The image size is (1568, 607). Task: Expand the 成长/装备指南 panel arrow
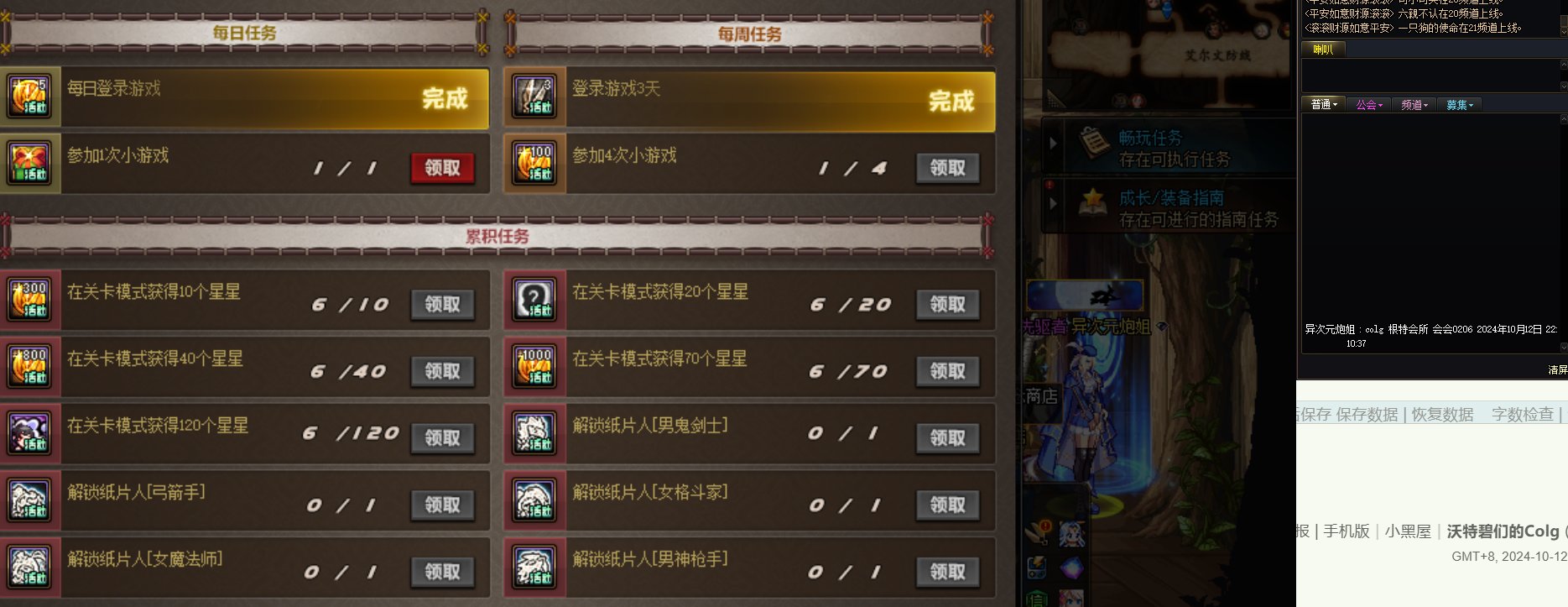click(x=1054, y=204)
